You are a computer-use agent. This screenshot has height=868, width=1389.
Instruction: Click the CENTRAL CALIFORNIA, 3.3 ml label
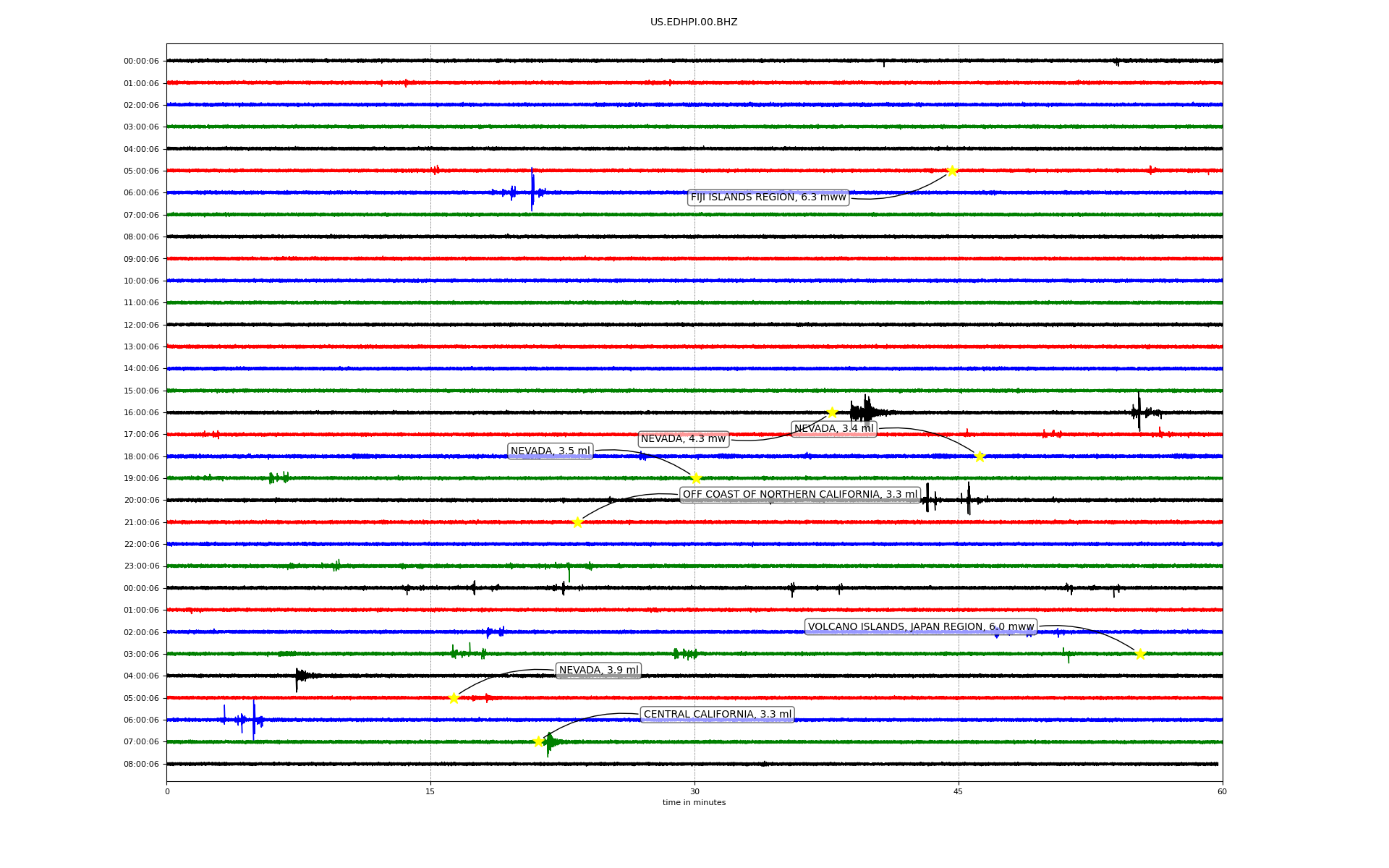(717, 715)
